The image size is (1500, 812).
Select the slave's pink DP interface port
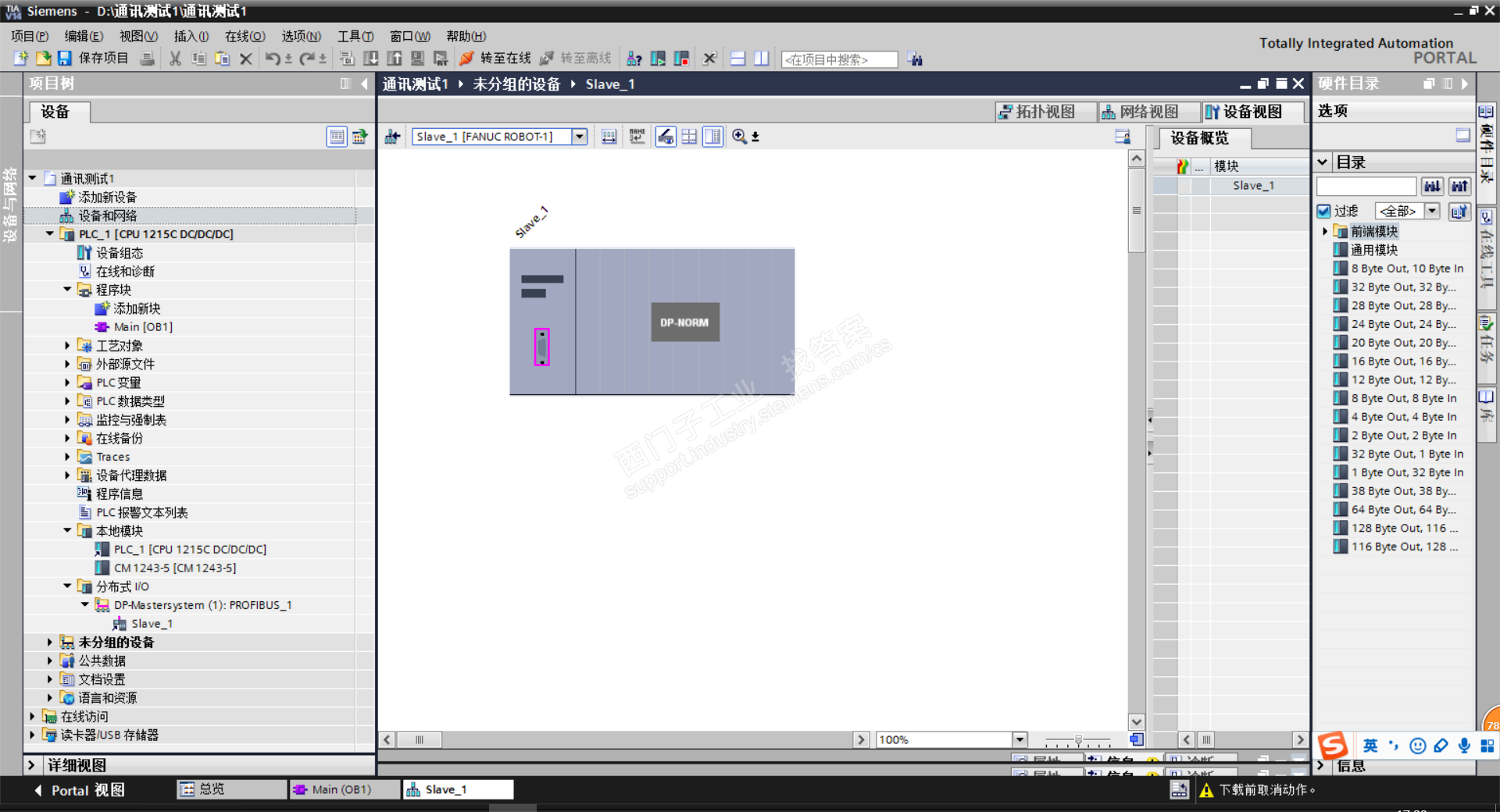coord(541,347)
